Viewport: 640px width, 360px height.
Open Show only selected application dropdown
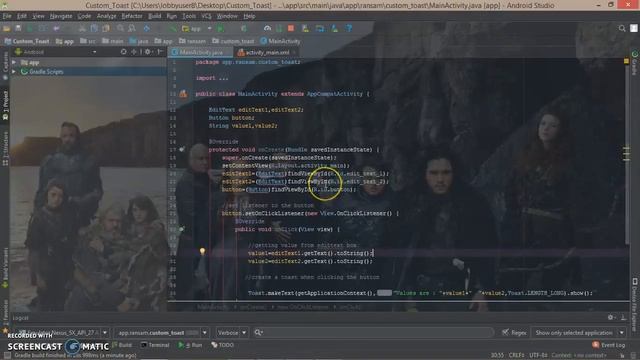pos(578,333)
